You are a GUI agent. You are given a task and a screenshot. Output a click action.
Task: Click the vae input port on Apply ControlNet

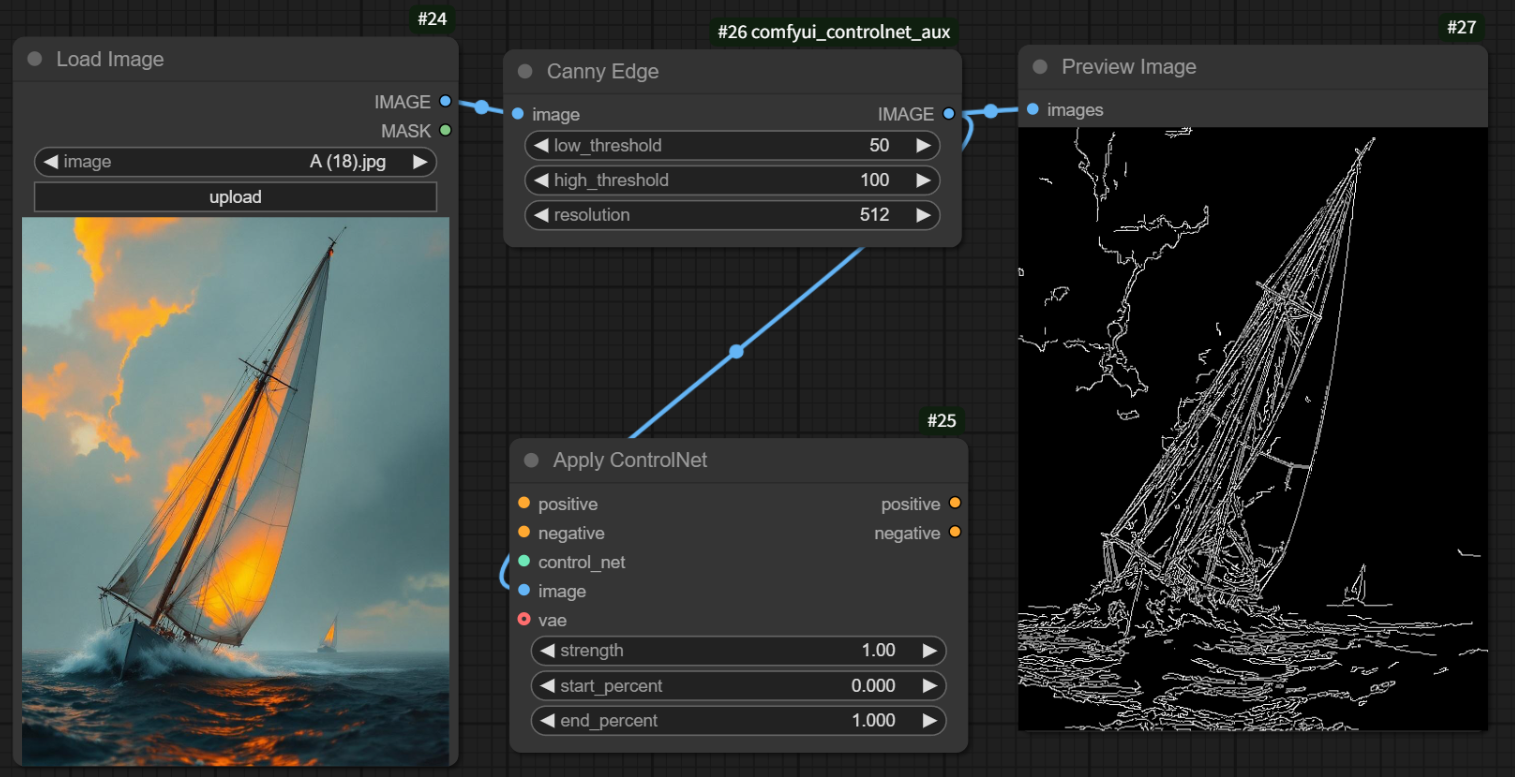pos(522,620)
